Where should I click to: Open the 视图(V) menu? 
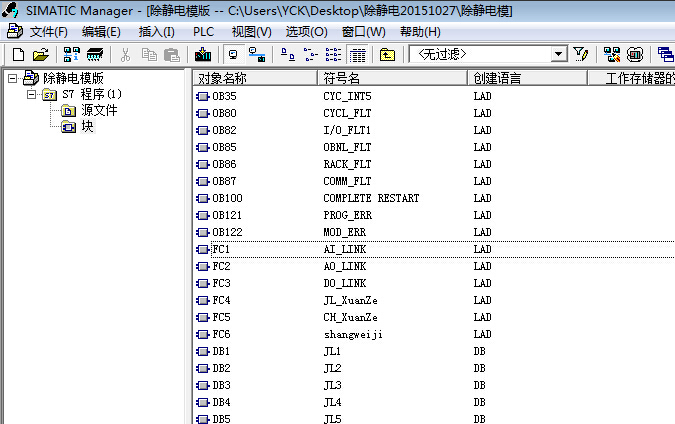[x=251, y=32]
